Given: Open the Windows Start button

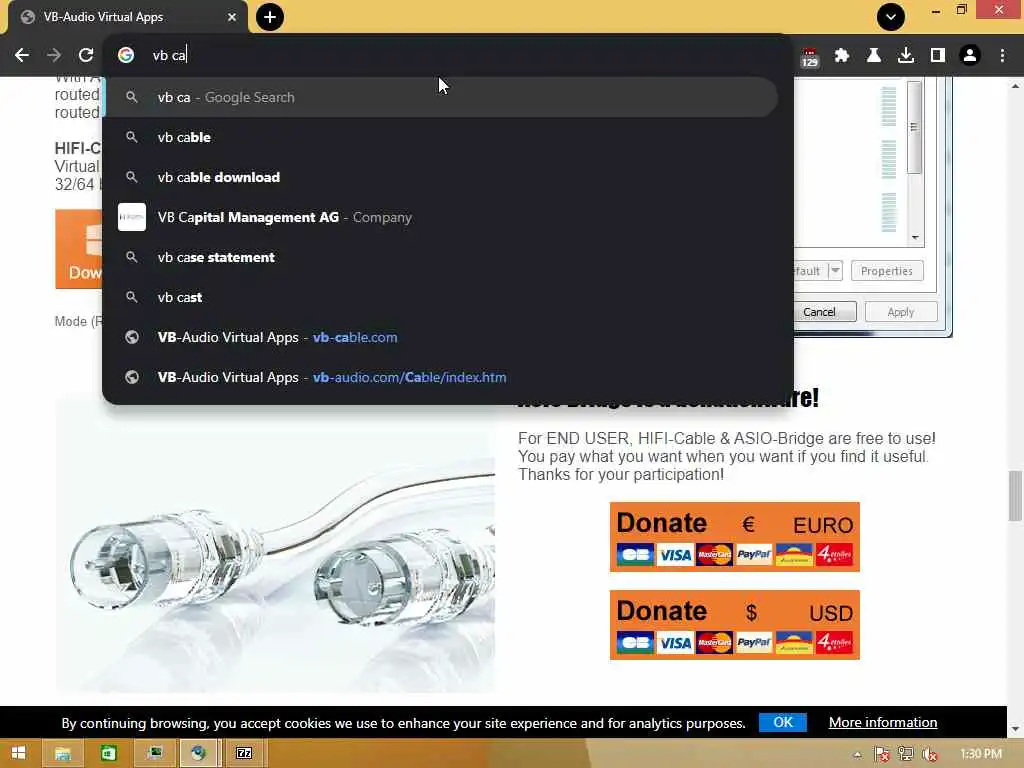Looking at the screenshot, I should tap(18, 754).
